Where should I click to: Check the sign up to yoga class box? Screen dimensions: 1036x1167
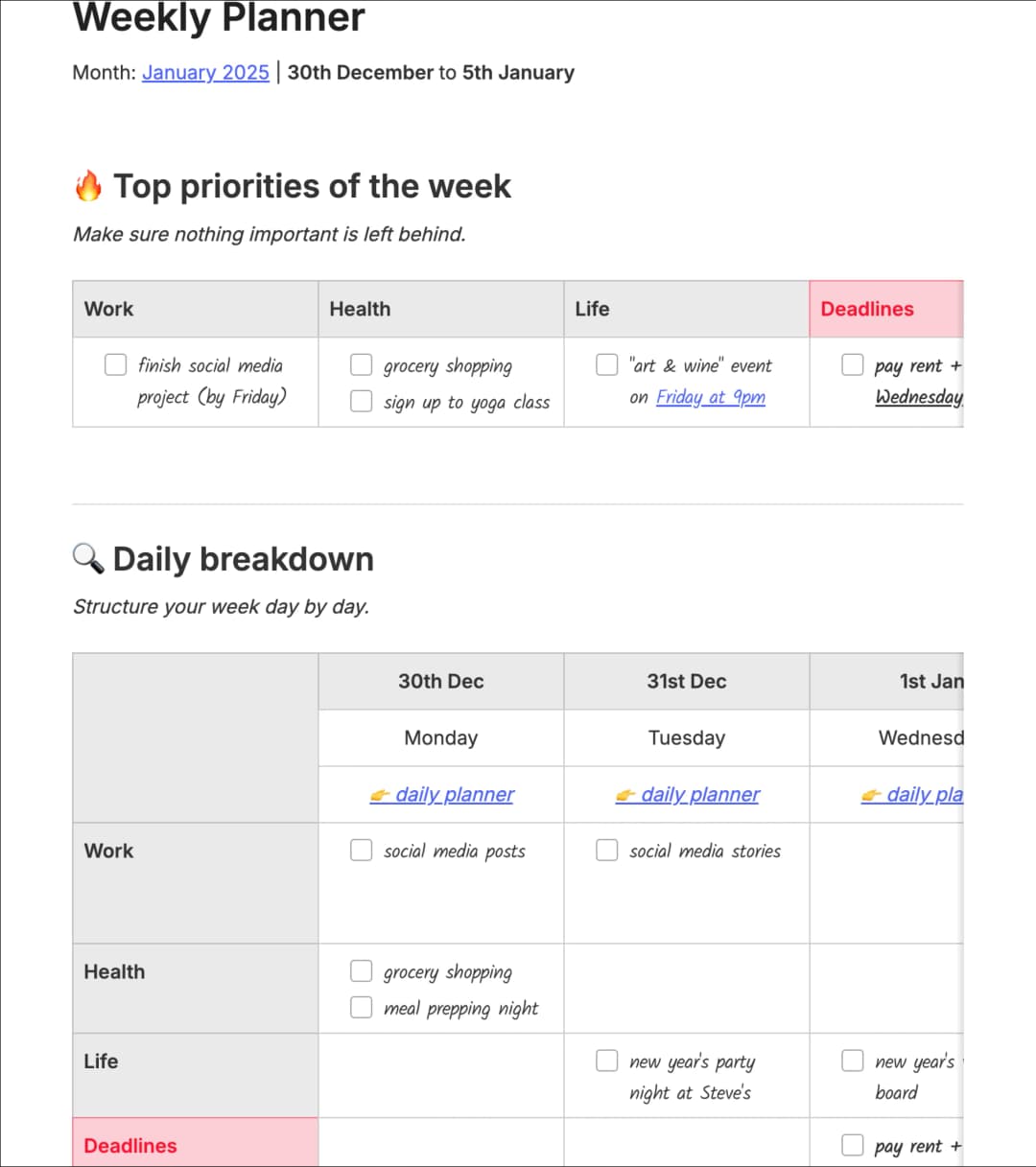(x=362, y=401)
